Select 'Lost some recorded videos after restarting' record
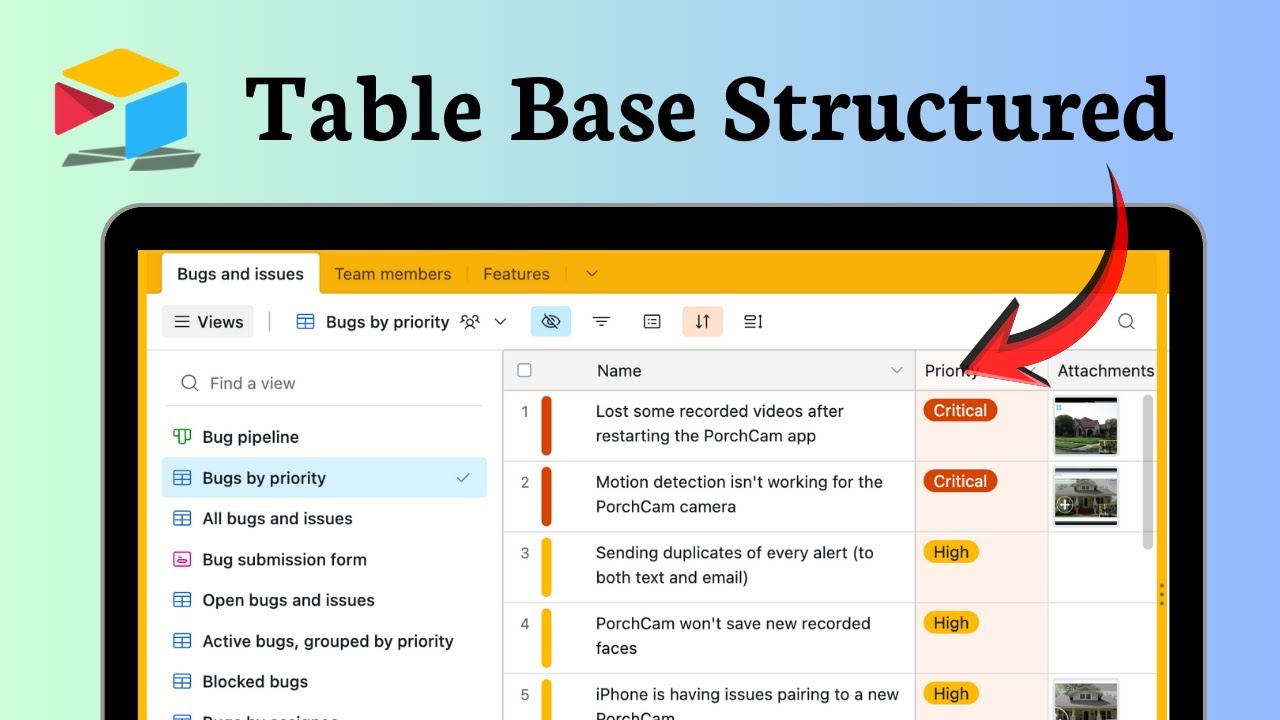 [x=720, y=424]
